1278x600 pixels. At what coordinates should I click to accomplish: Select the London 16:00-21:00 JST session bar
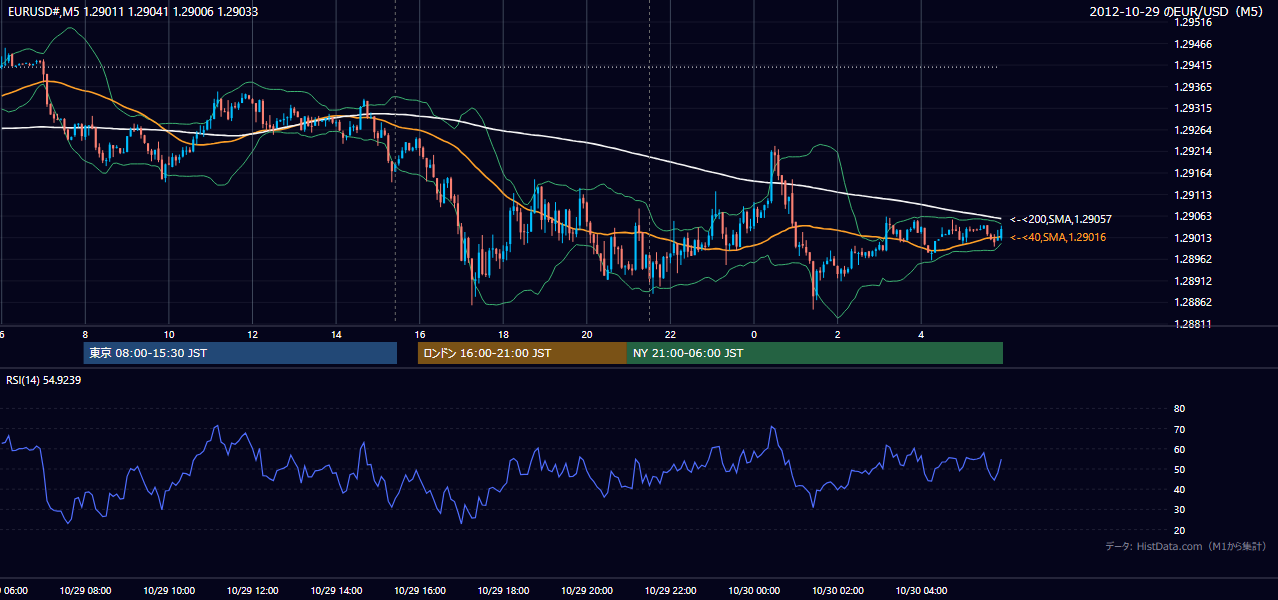(x=522, y=353)
